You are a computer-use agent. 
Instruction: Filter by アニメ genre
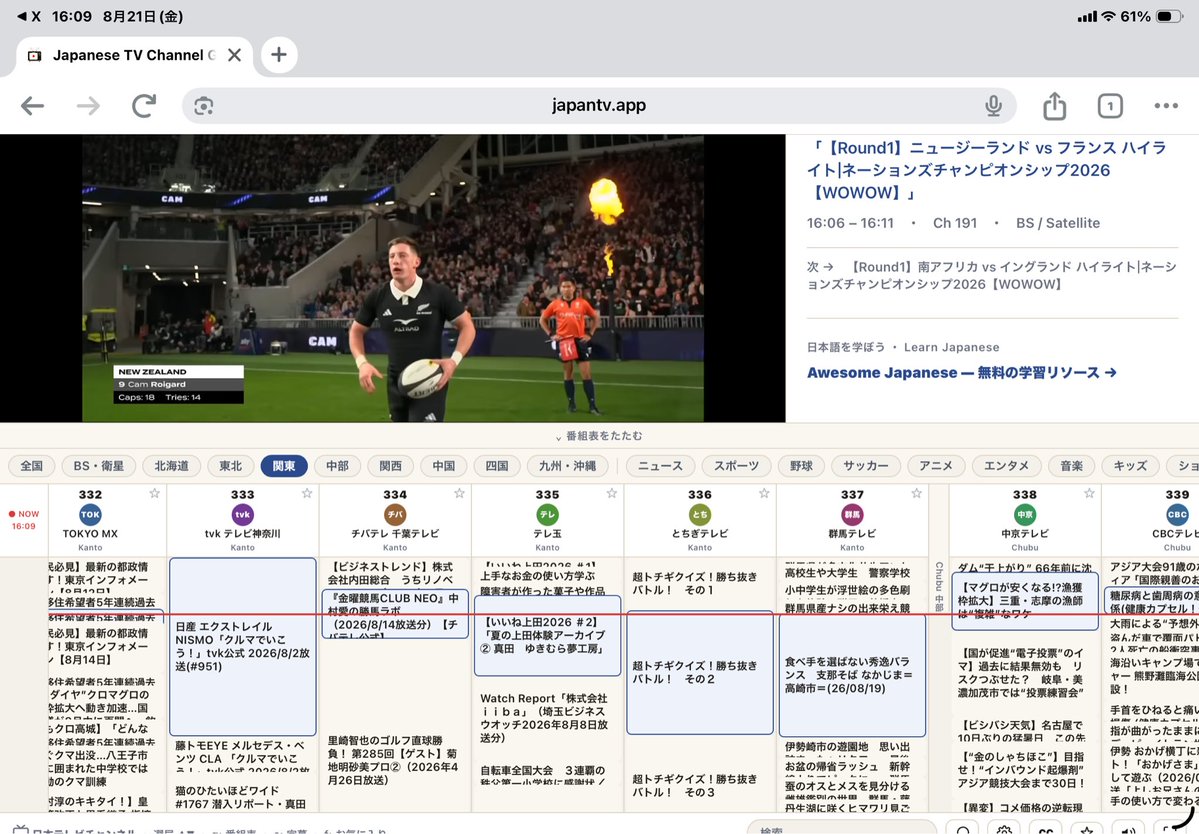(x=936, y=466)
